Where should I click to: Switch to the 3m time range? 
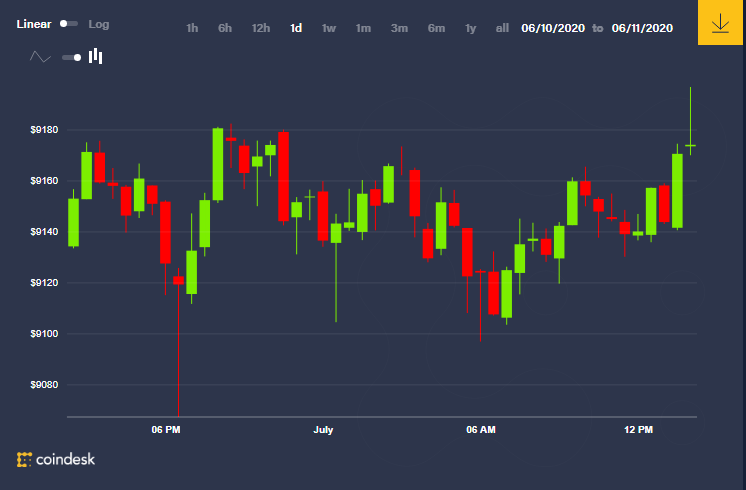pos(399,28)
